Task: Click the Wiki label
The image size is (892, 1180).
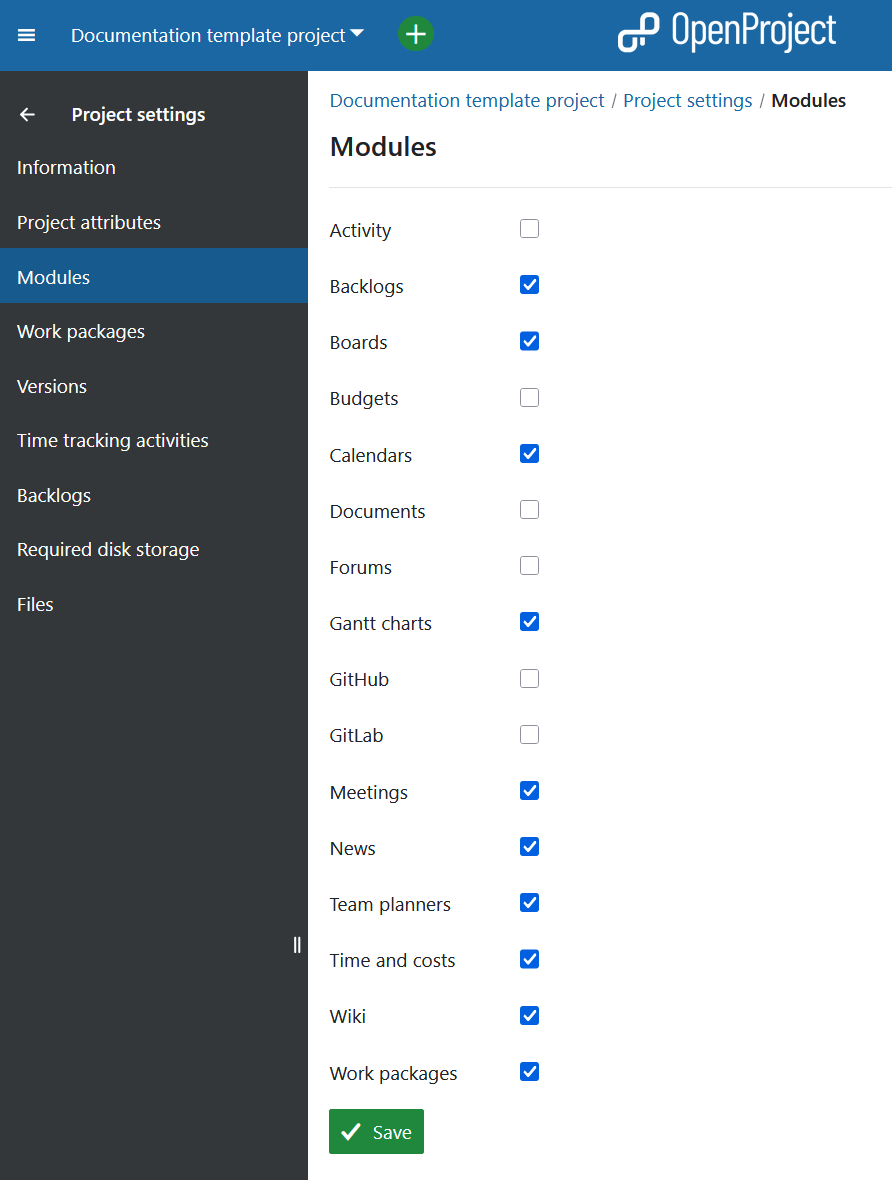Action: [348, 1017]
